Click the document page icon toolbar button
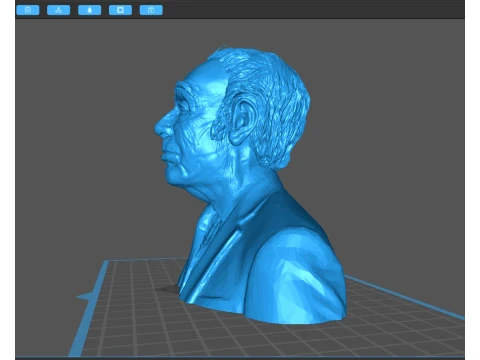This screenshot has height=360, width=480. click(28, 10)
